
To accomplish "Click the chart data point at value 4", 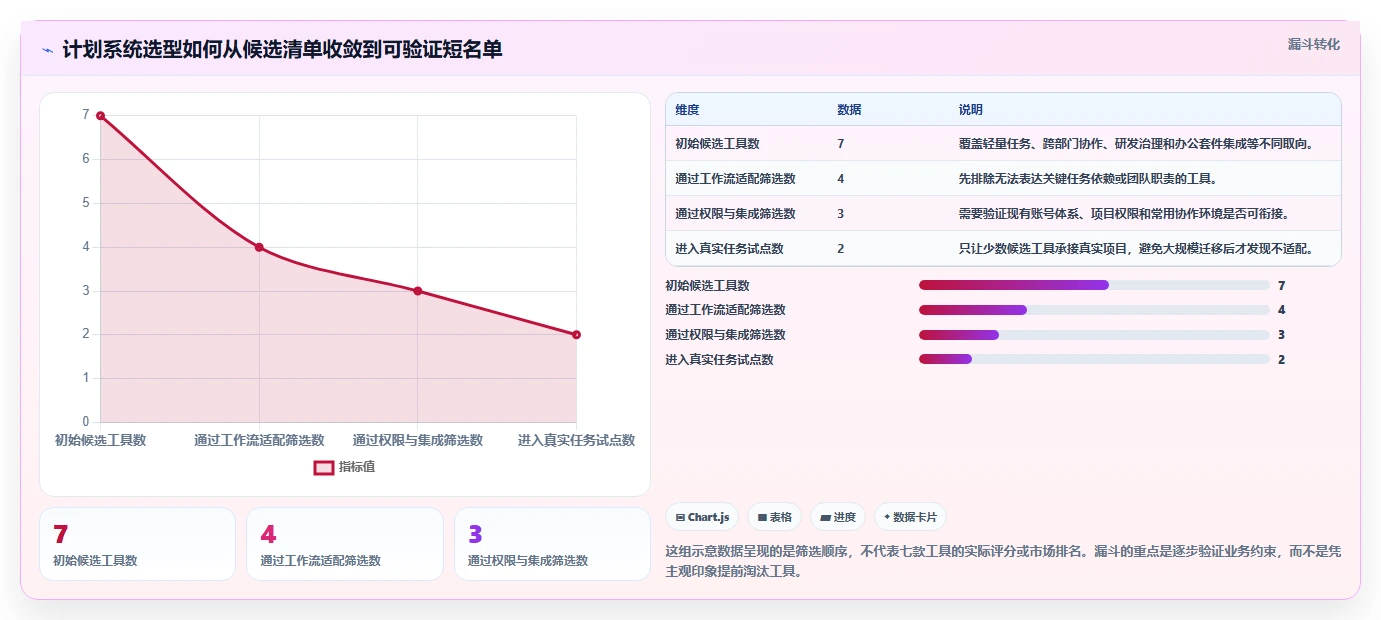I will pyautogui.click(x=259, y=247).
